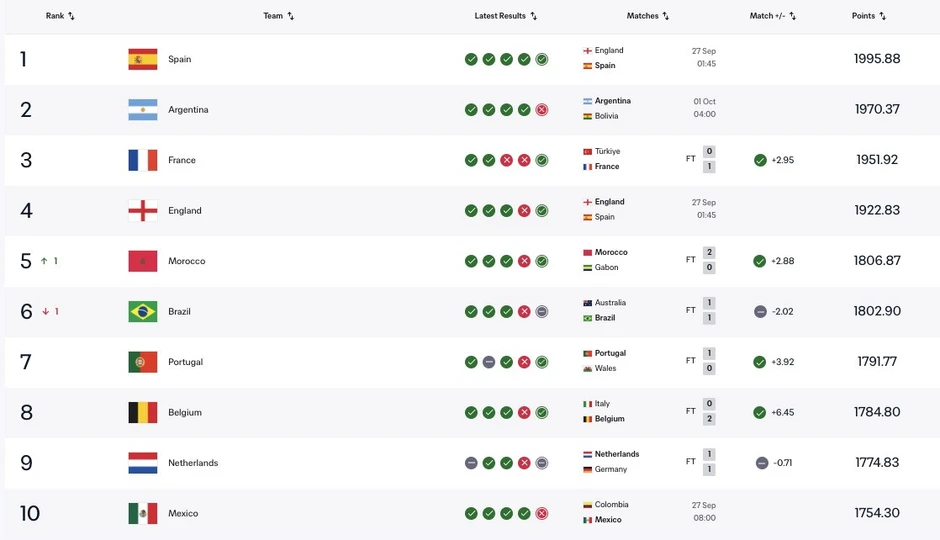
Task: Click the Netherlands flag icon
Action: [143, 463]
